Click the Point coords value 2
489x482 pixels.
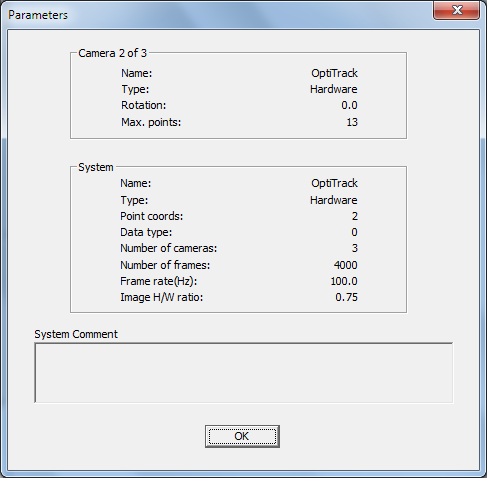pyautogui.click(x=355, y=216)
